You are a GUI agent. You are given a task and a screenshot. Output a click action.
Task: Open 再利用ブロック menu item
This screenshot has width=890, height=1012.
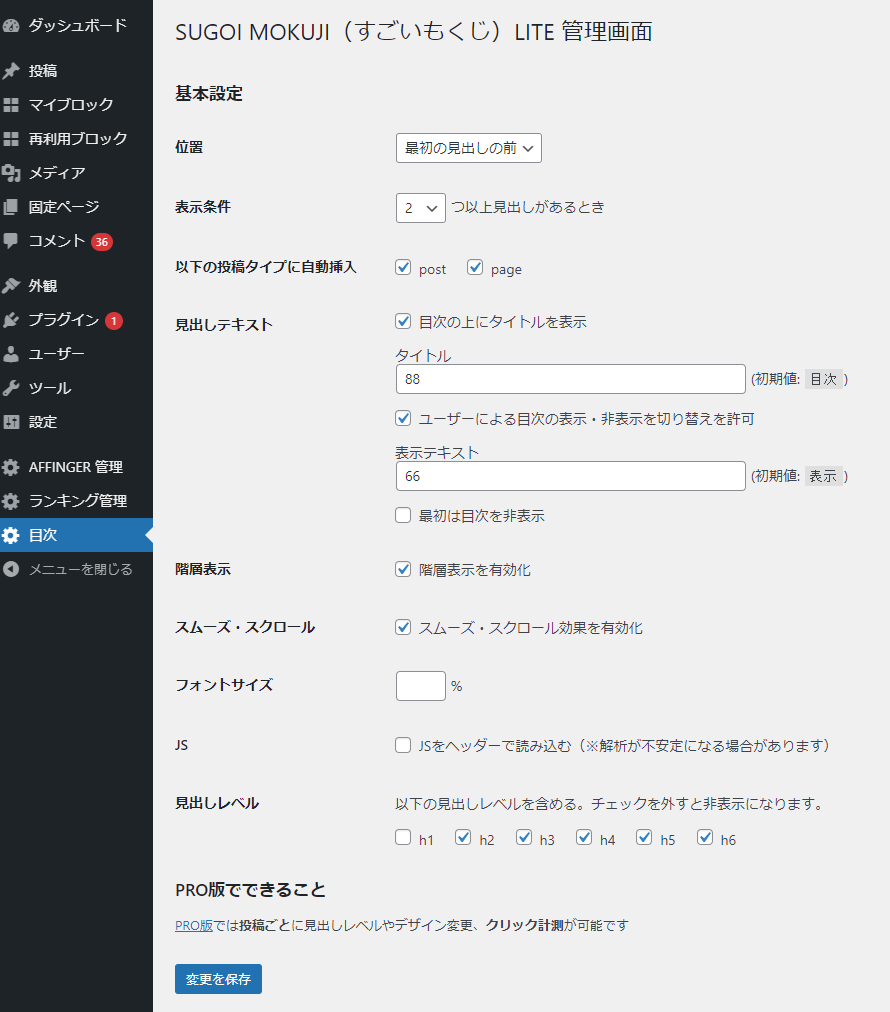tap(76, 139)
